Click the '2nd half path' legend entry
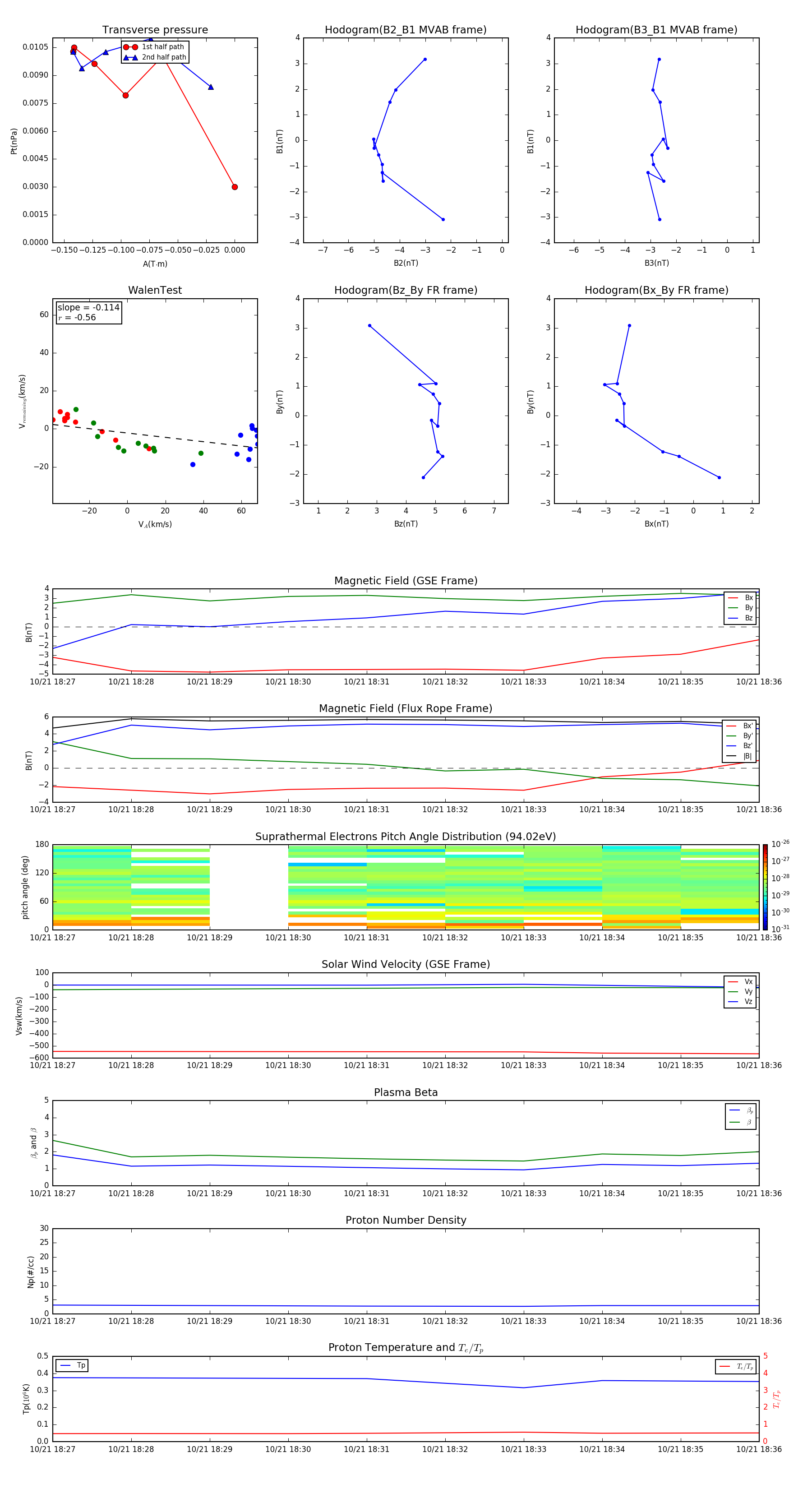The height and width of the screenshot is (1489, 812). (x=155, y=57)
